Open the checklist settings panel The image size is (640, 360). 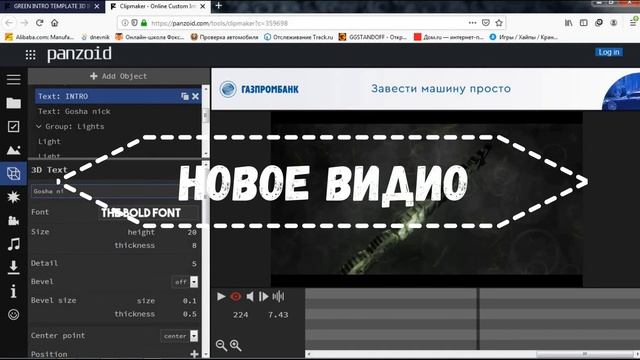coord(13,127)
